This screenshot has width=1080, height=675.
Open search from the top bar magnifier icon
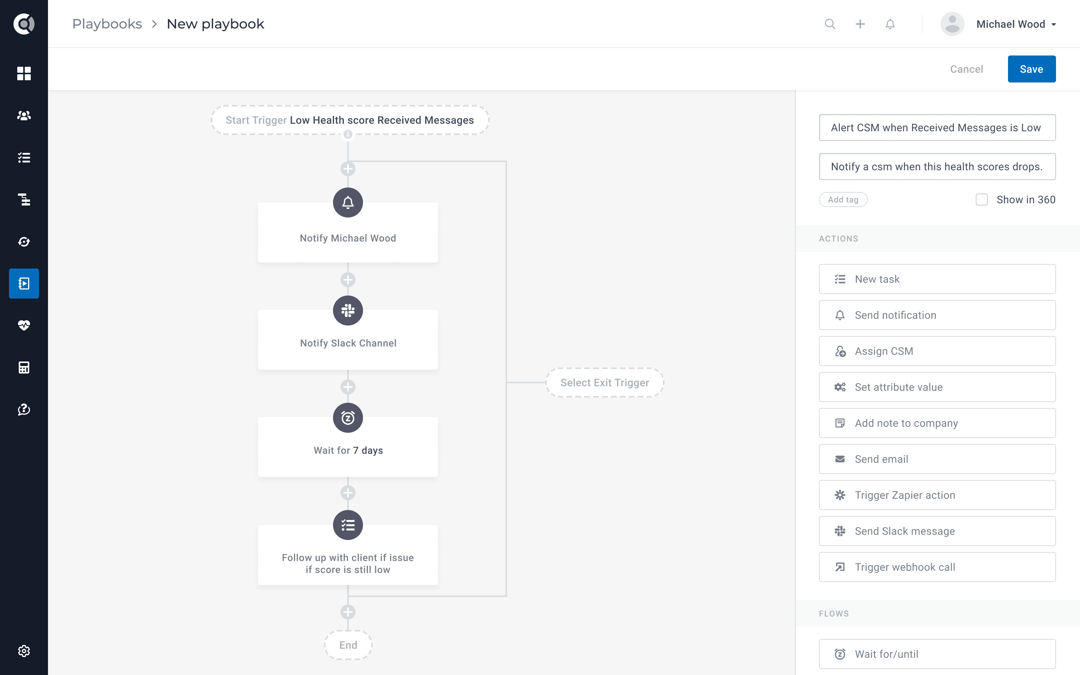pos(830,23)
